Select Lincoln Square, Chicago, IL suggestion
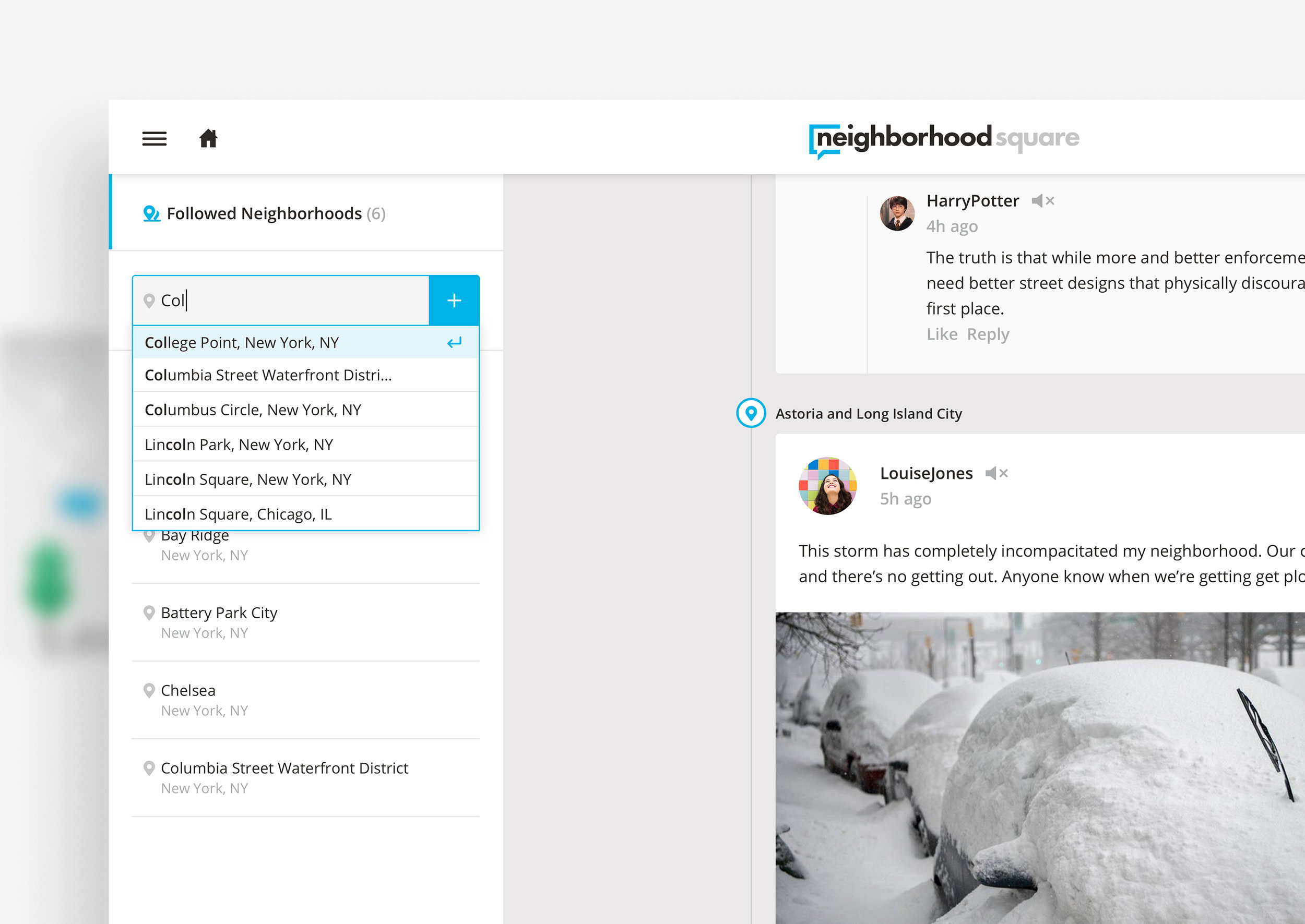The height and width of the screenshot is (924, 1305). click(305, 514)
